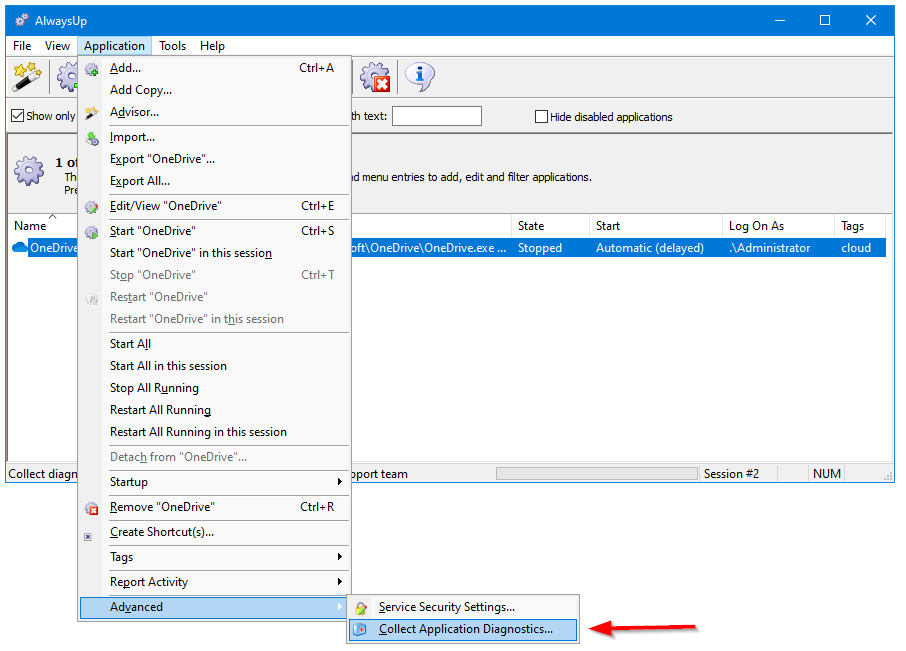906x651 pixels.
Task: Open the View menu
Action: tap(57, 46)
